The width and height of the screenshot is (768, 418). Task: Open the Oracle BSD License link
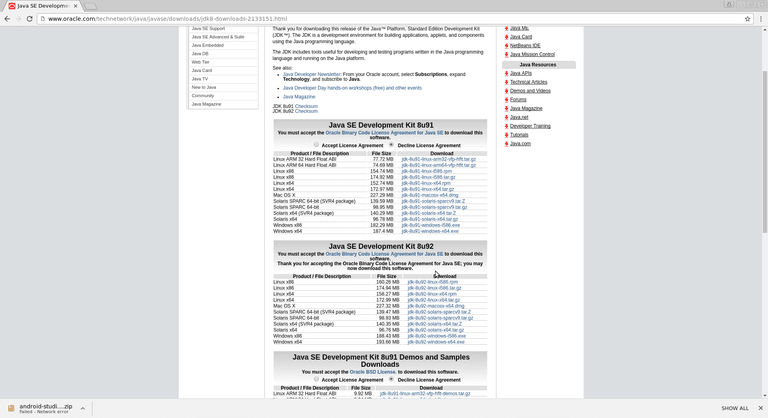click(x=373, y=372)
